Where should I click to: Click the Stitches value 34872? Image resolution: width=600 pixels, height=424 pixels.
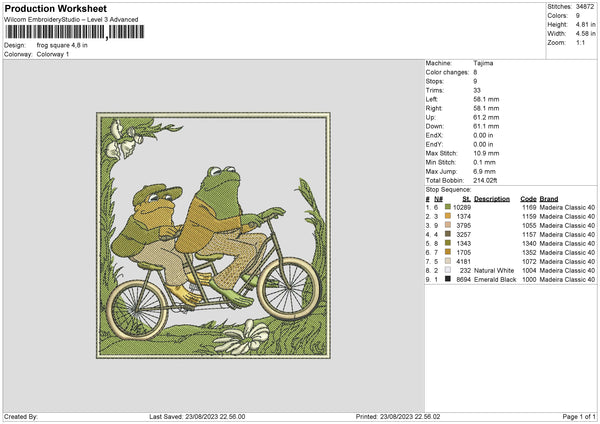click(x=585, y=7)
